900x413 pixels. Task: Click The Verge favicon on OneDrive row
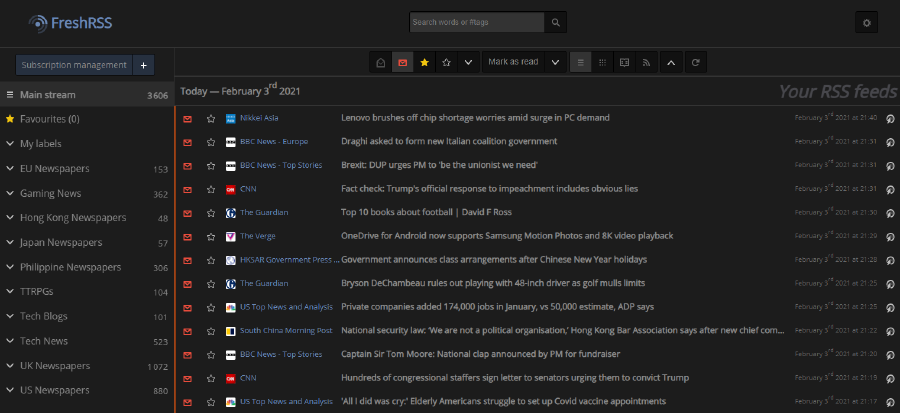pos(231,236)
